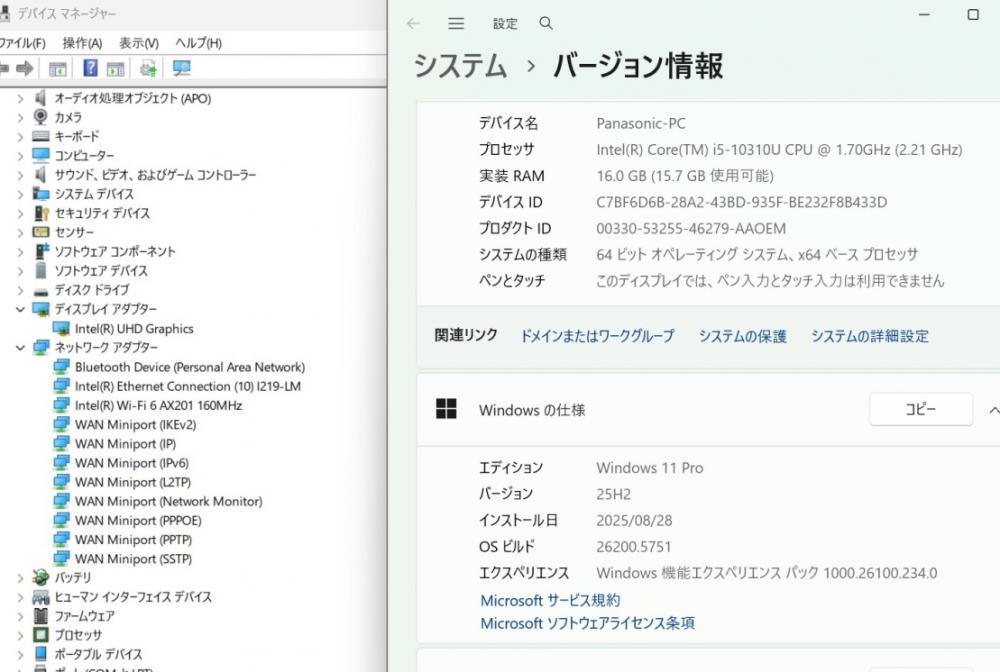Click the コピー button for Windows の仕様

[x=921, y=409]
